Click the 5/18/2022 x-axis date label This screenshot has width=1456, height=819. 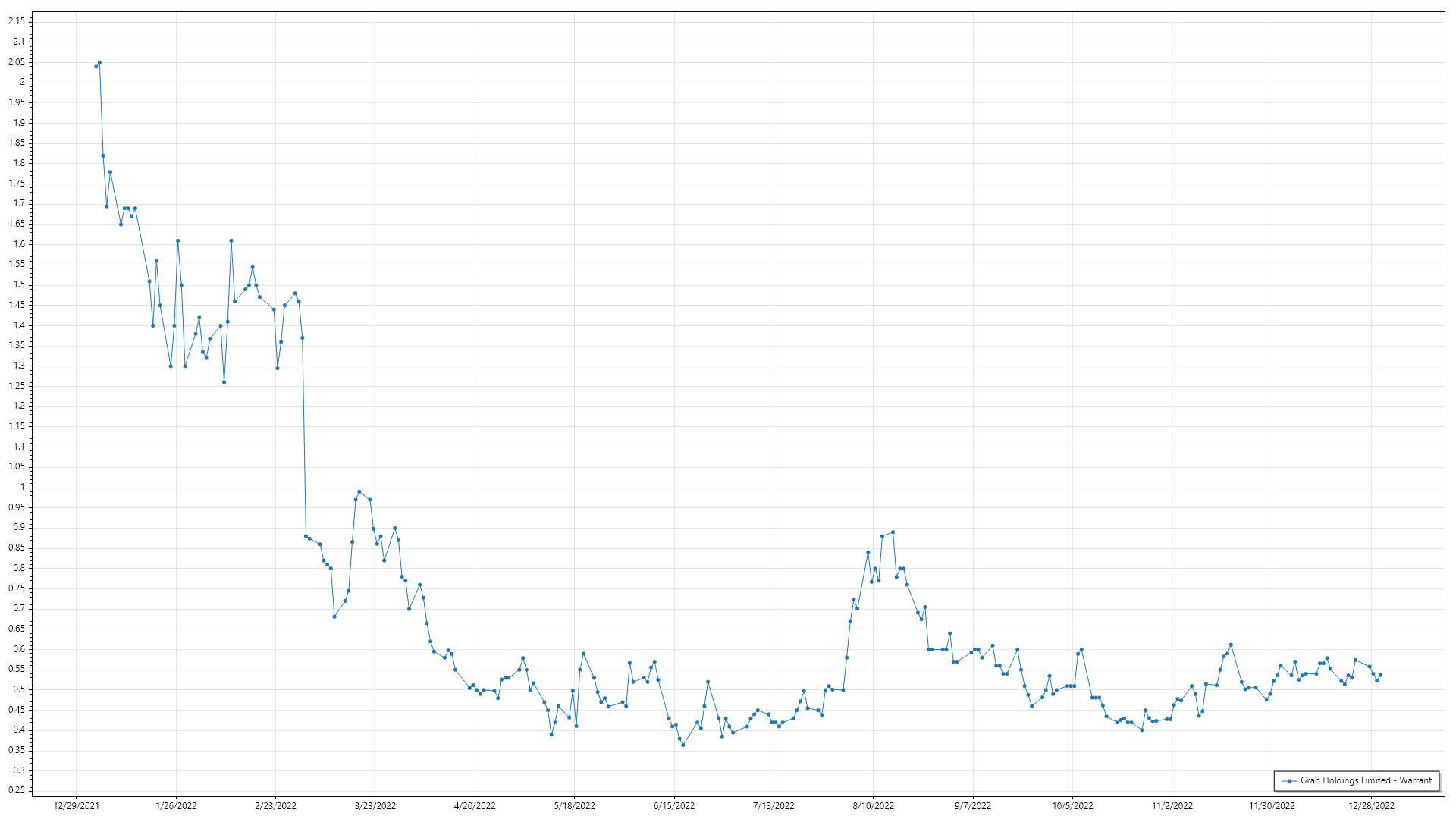coord(574,806)
